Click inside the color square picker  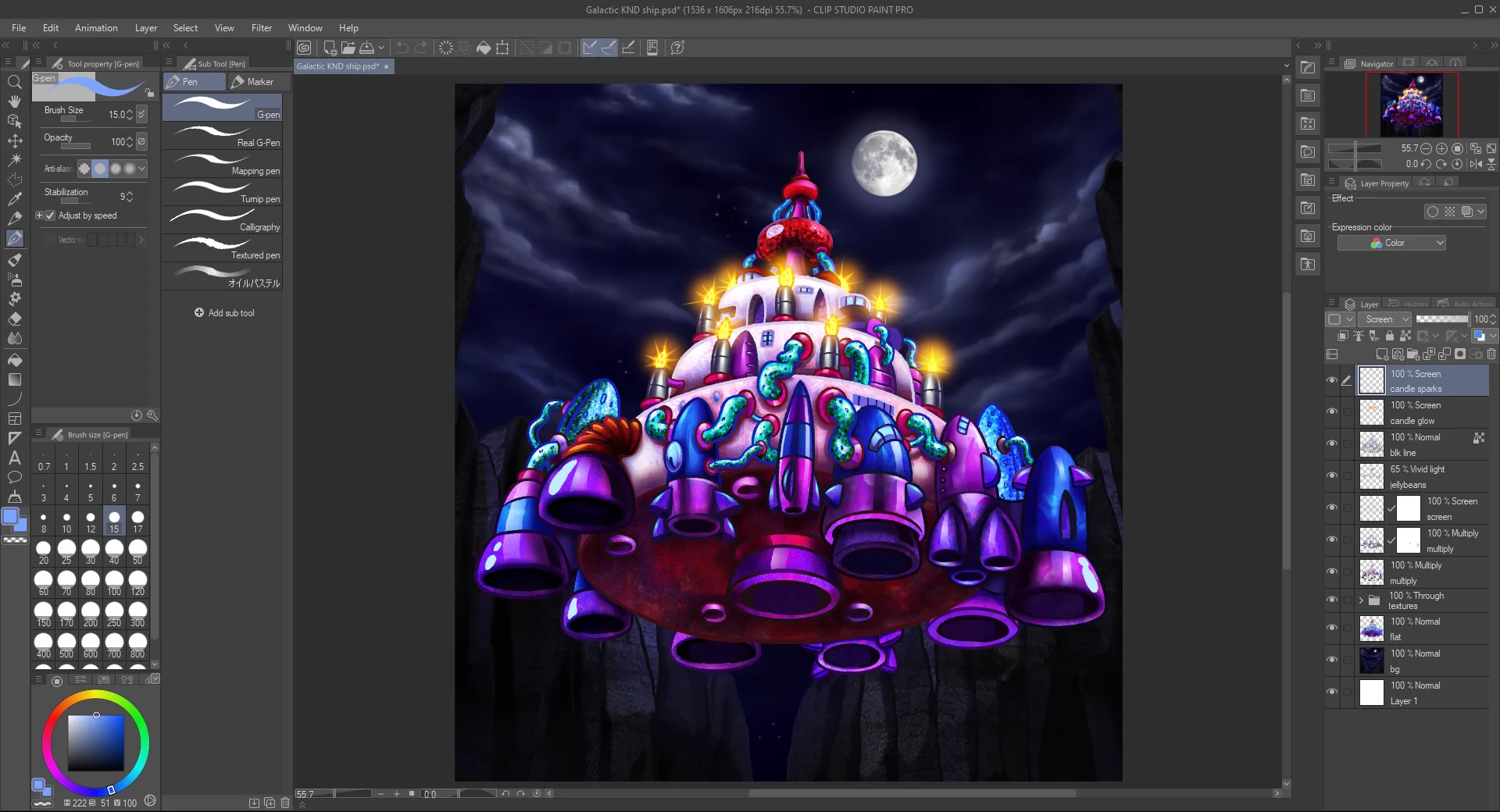coord(95,743)
